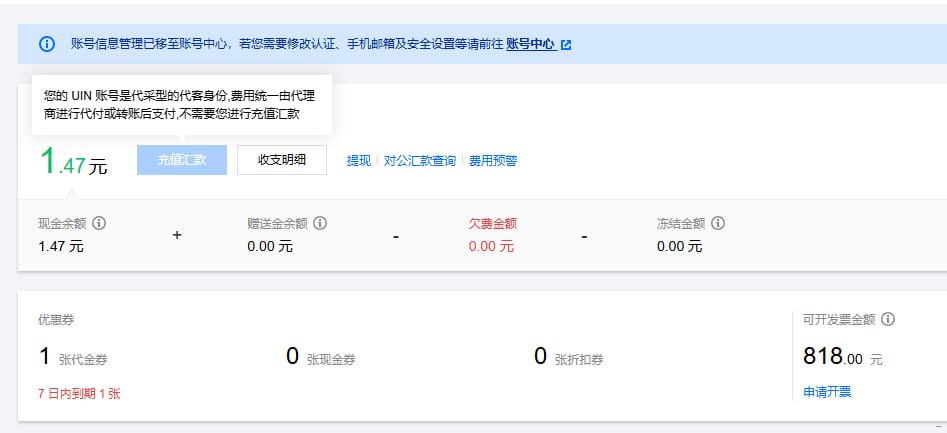Screen dimensions: 947x433
Task: Click the 818.00 元 invoiceable amount
Action: (842, 357)
